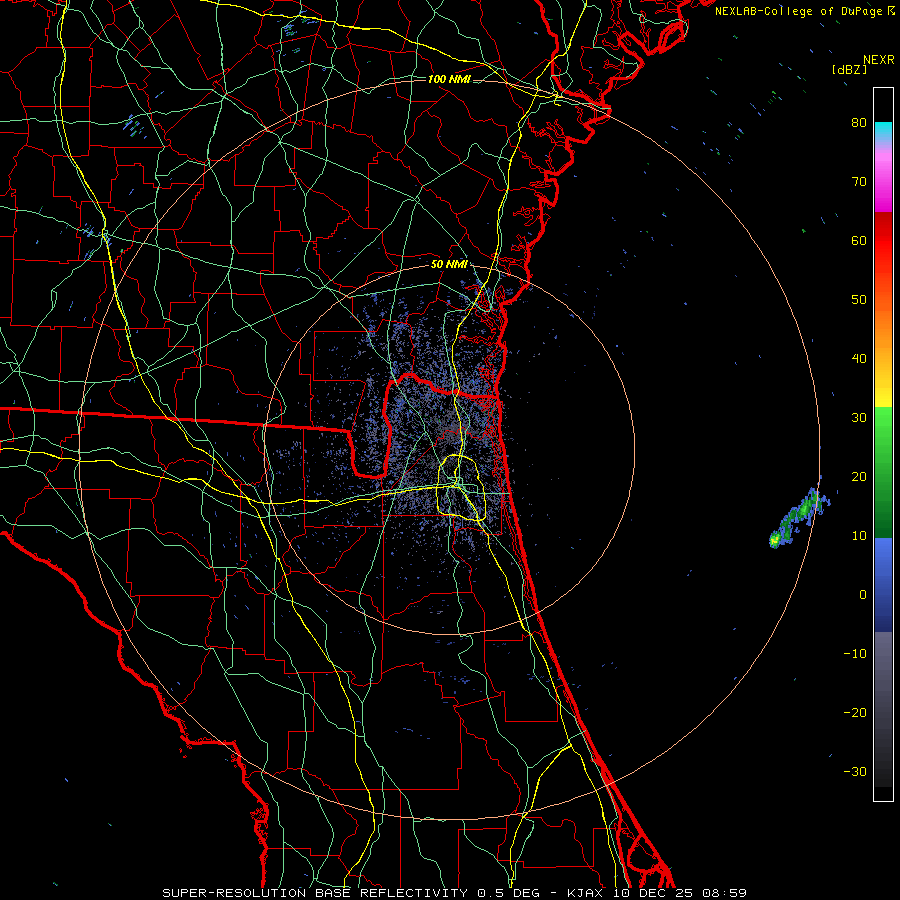Click the gray segment of the color bar
900x900 pixels.
click(883, 709)
